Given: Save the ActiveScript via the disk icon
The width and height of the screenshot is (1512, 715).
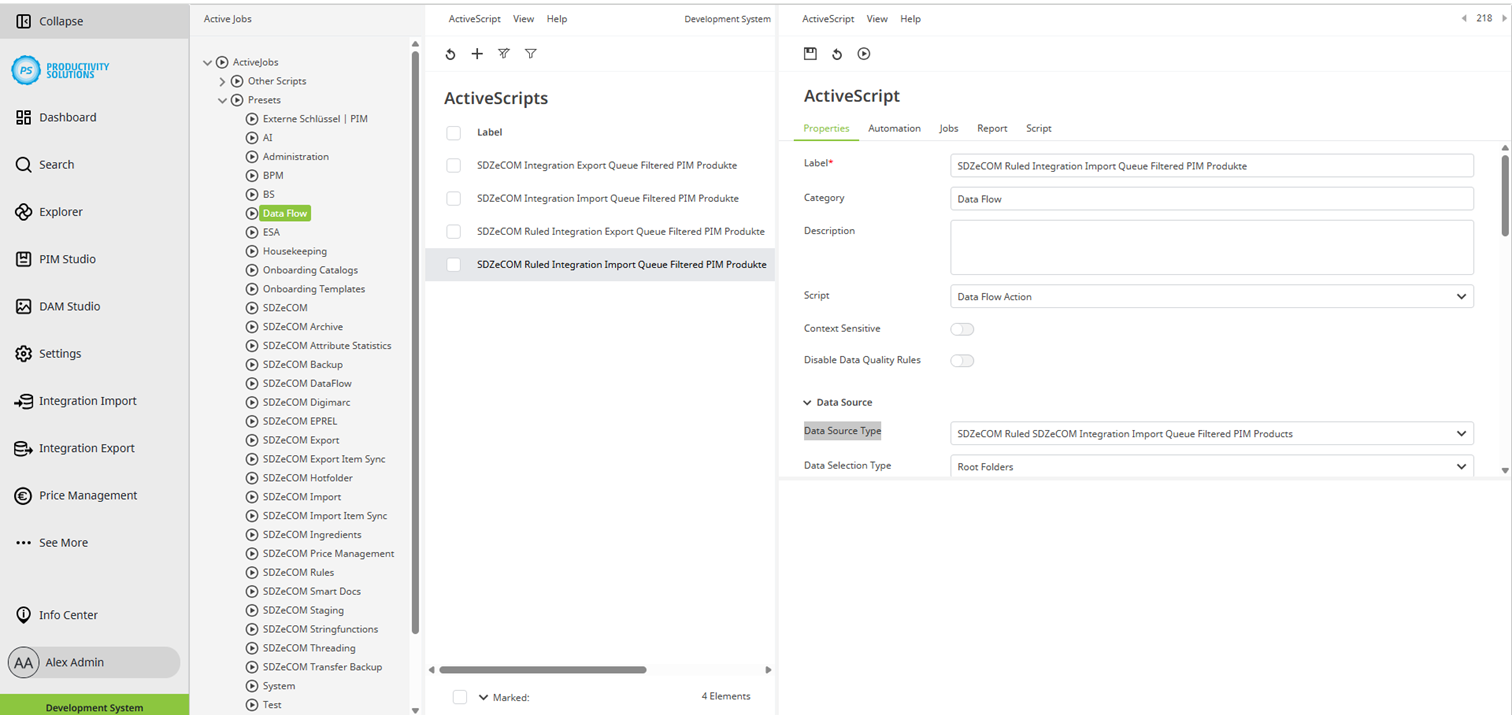Looking at the screenshot, I should tap(810, 53).
